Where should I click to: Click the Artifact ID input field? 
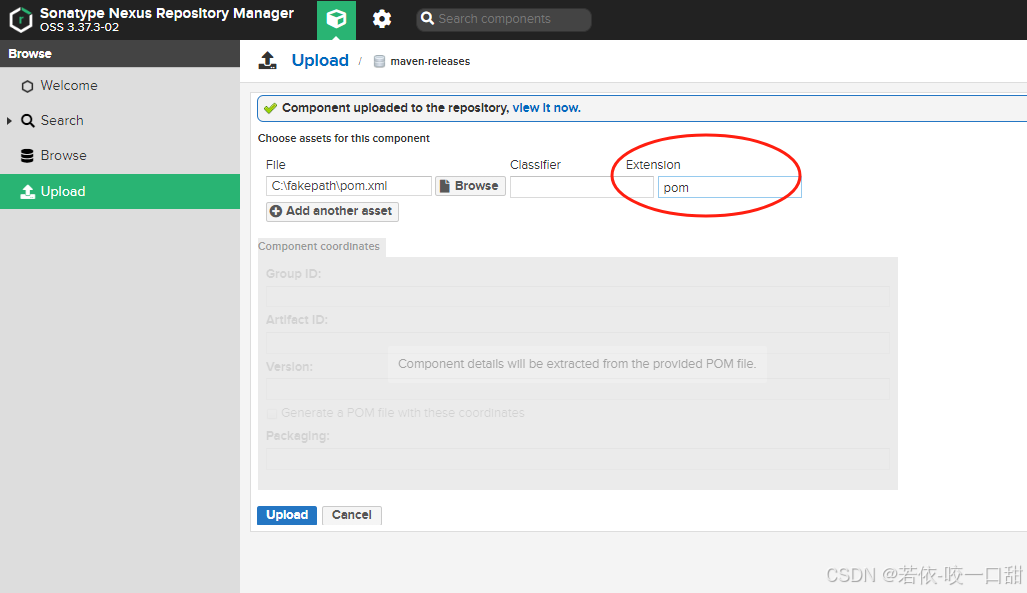pos(578,343)
